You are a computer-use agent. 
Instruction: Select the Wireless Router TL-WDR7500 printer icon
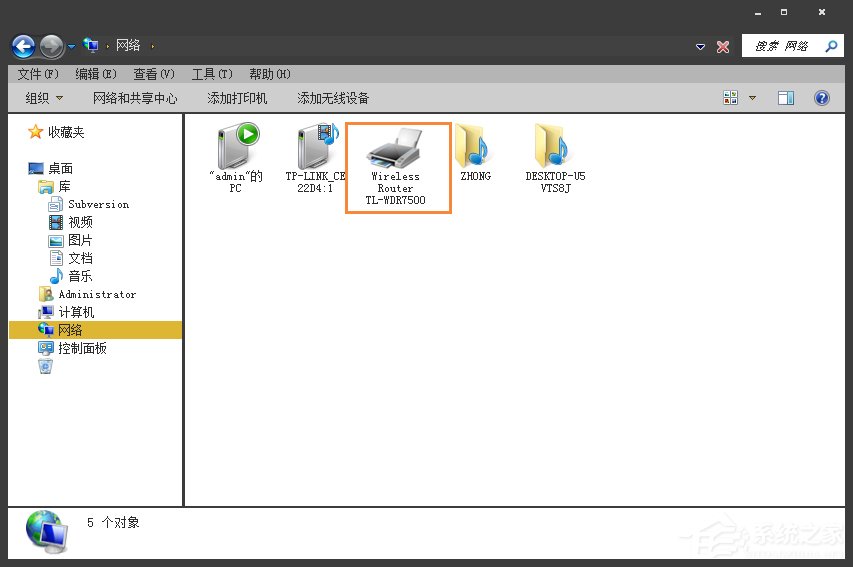(x=397, y=150)
